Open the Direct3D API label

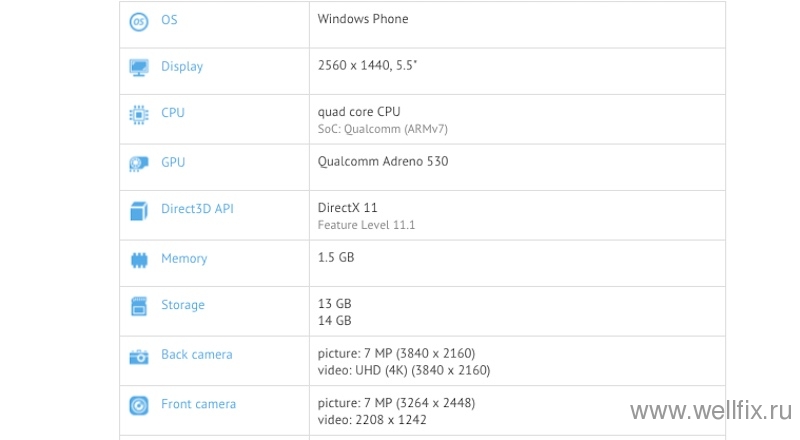click(x=197, y=209)
